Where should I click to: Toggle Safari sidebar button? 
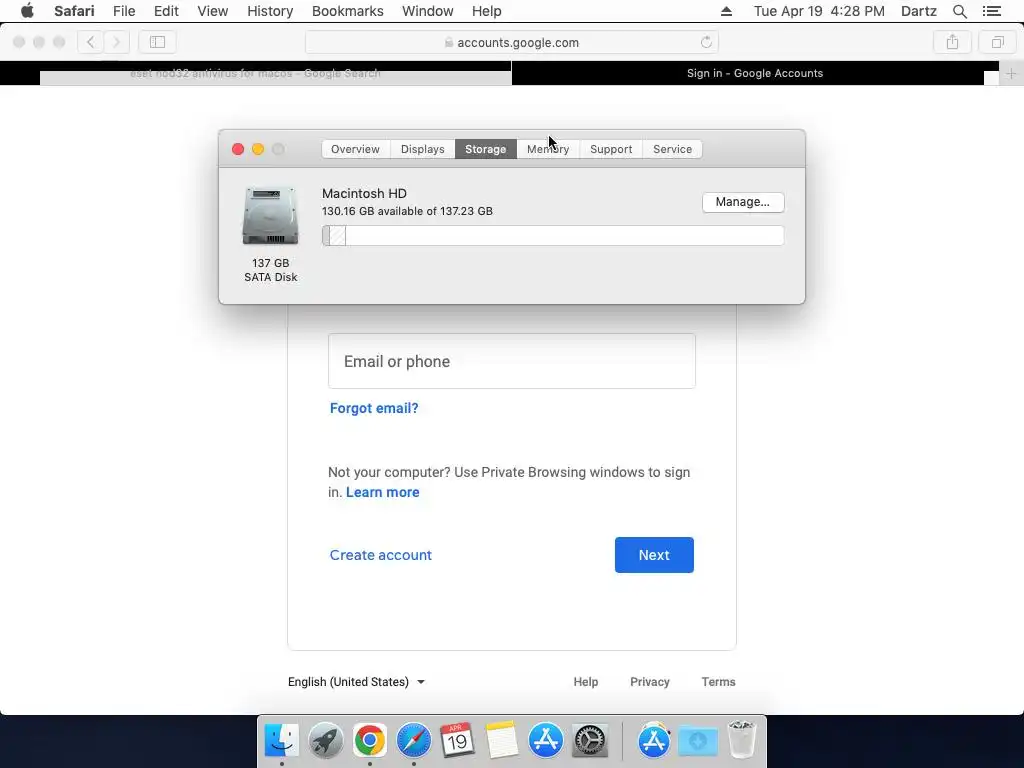[x=157, y=42]
